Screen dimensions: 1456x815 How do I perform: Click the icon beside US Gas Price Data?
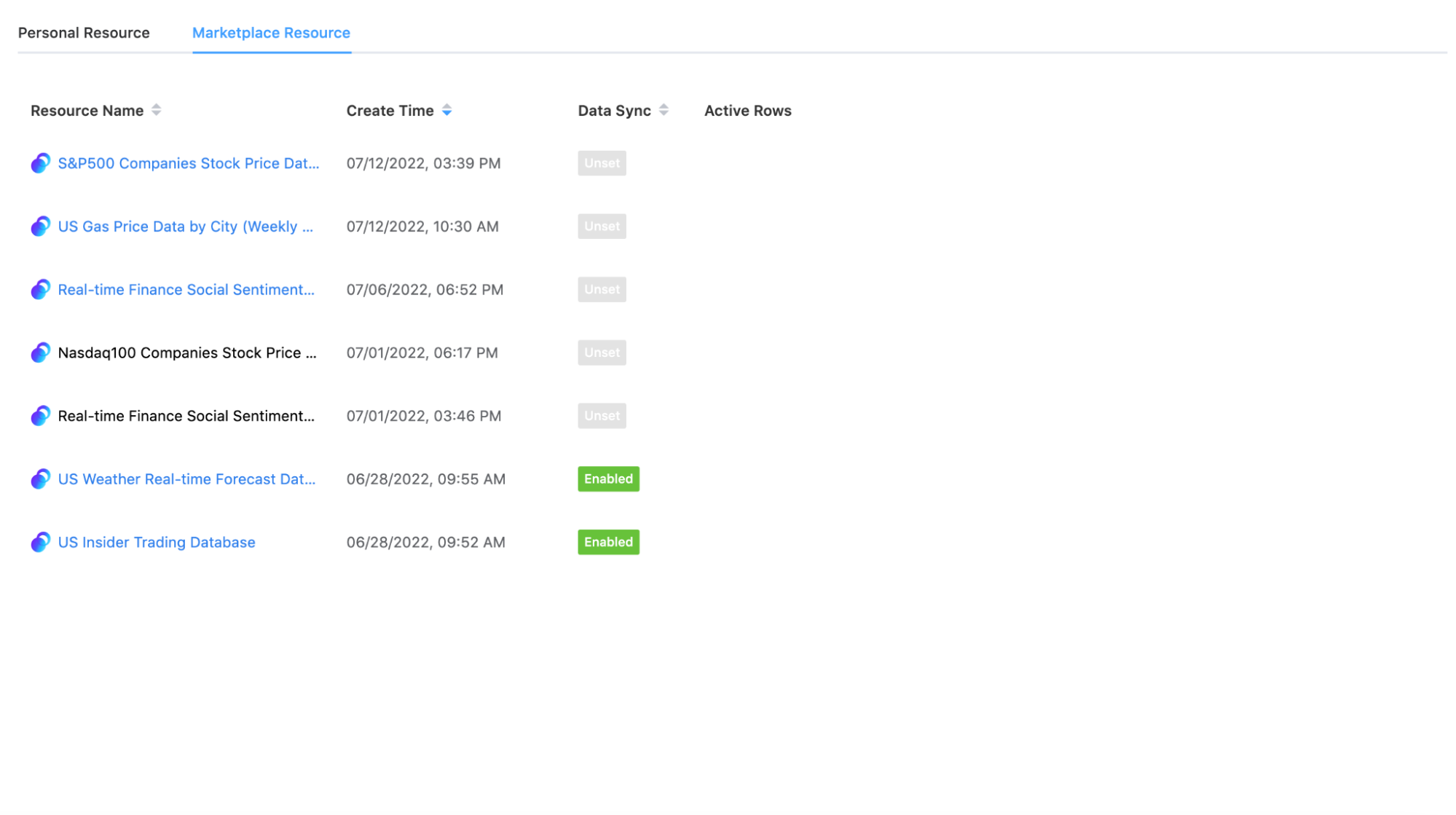[x=40, y=227]
